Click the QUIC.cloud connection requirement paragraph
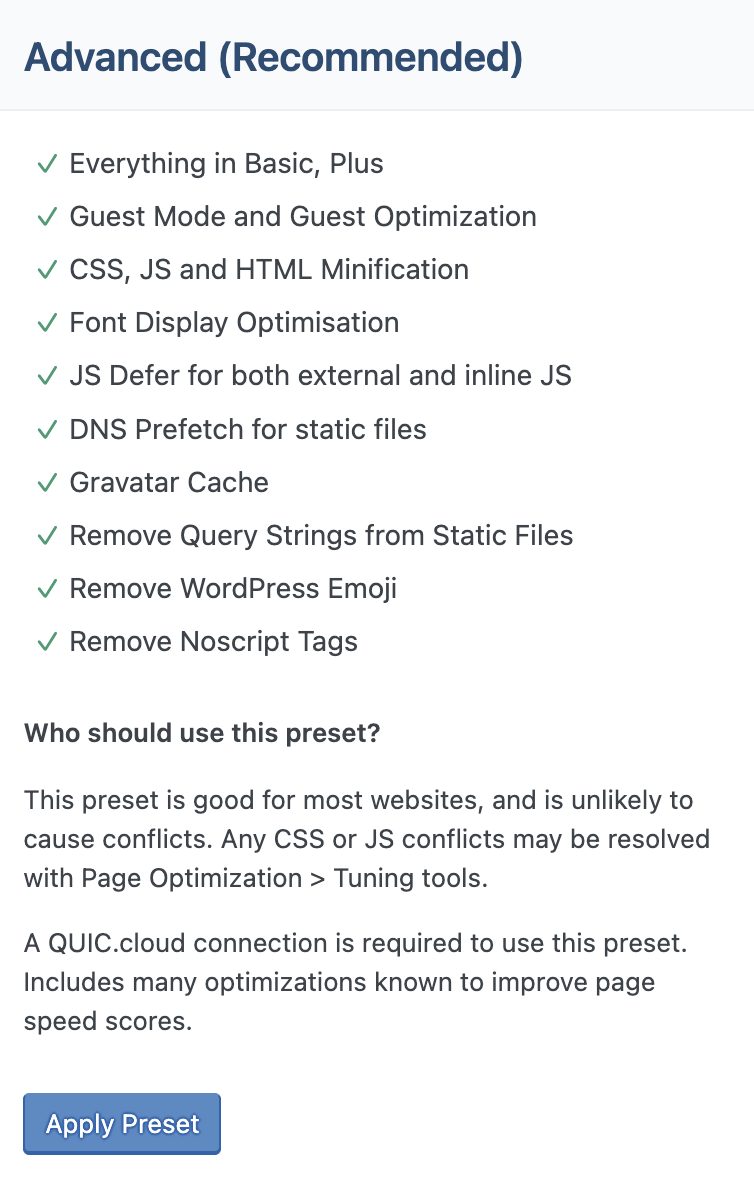Viewport: 754px width, 1184px height. [x=339, y=981]
